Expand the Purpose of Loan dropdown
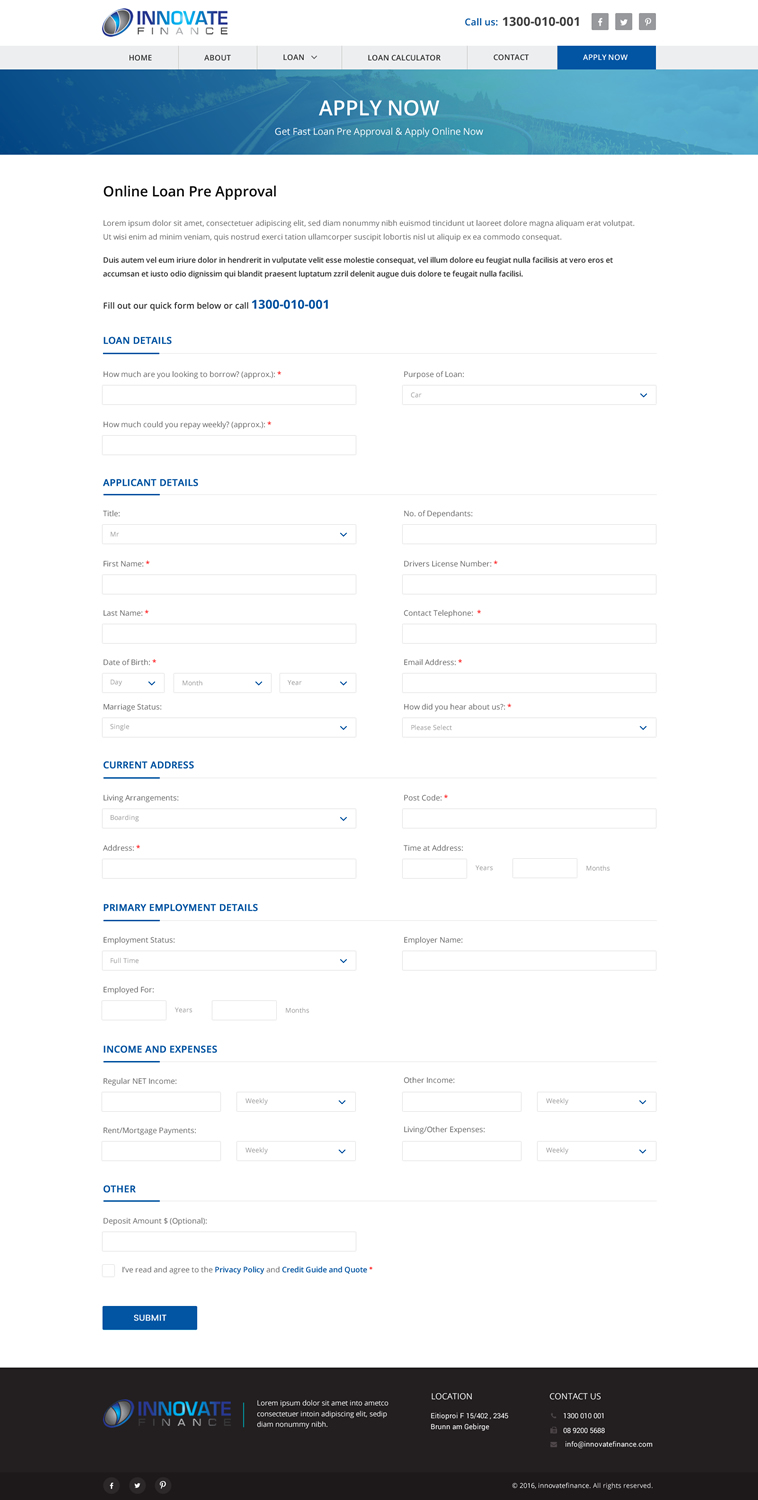Screen dimensions: 758x1500 pyautogui.click(x=529, y=395)
